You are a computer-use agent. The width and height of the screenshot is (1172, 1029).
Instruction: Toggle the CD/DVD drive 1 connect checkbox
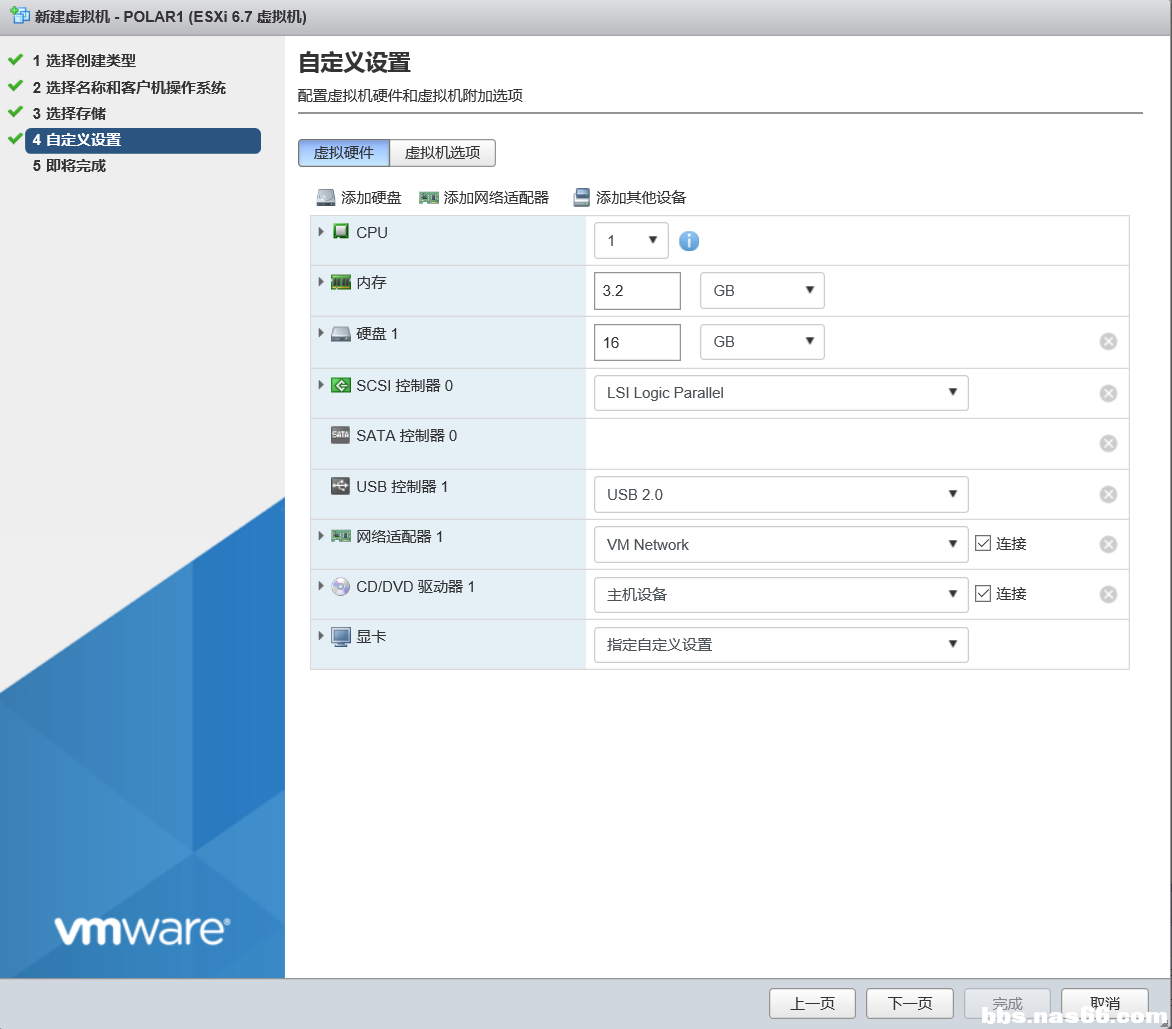pos(983,594)
